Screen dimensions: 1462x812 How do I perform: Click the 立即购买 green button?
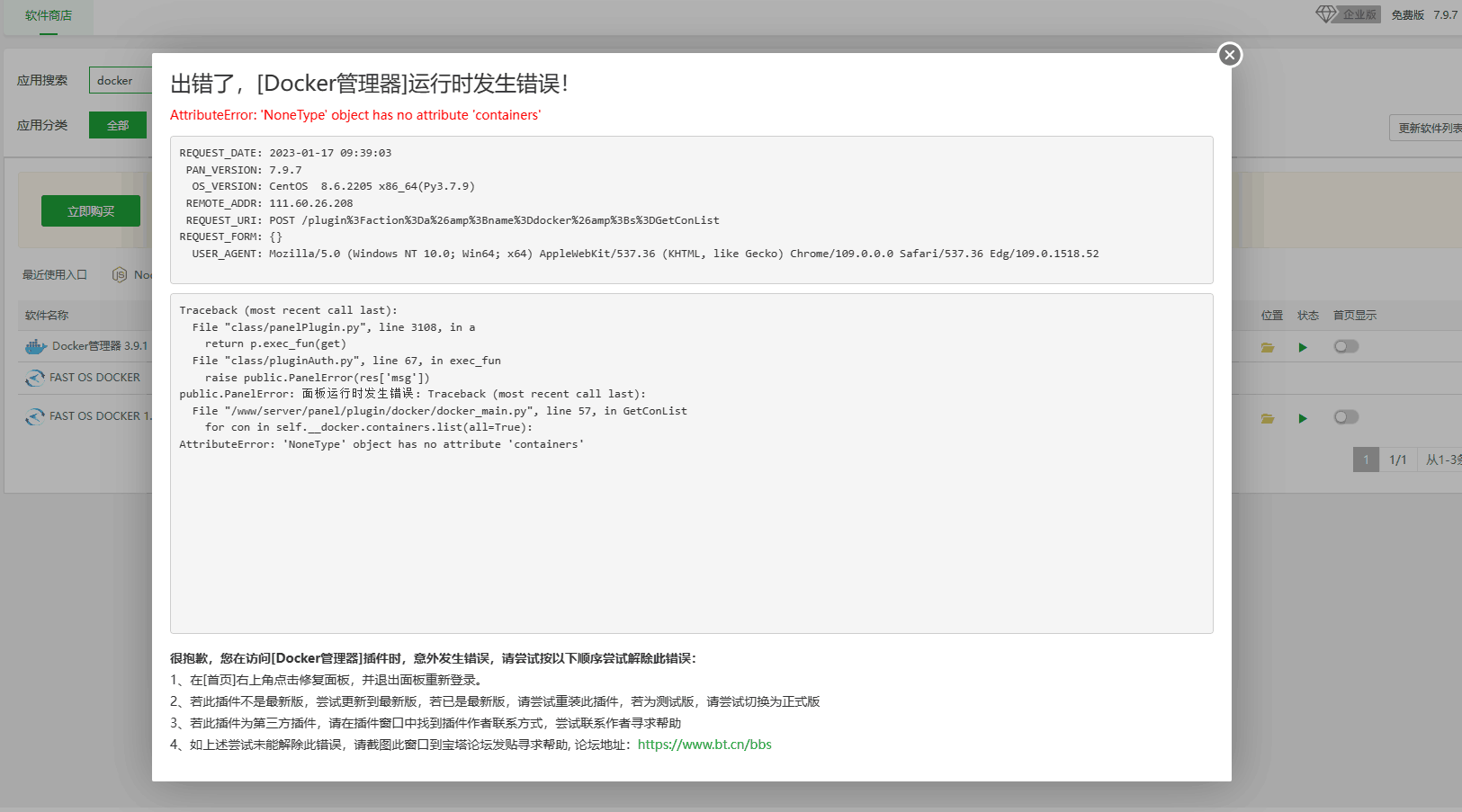(91, 211)
